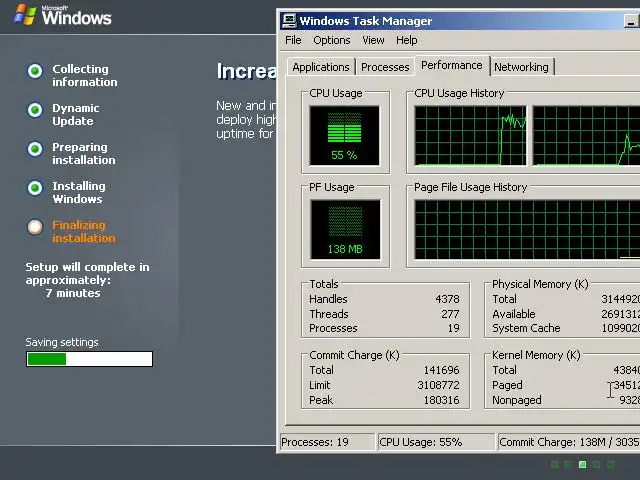The width and height of the screenshot is (640, 480).
Task: Click the PF Usage 138 MB gauge
Action: click(x=345, y=229)
